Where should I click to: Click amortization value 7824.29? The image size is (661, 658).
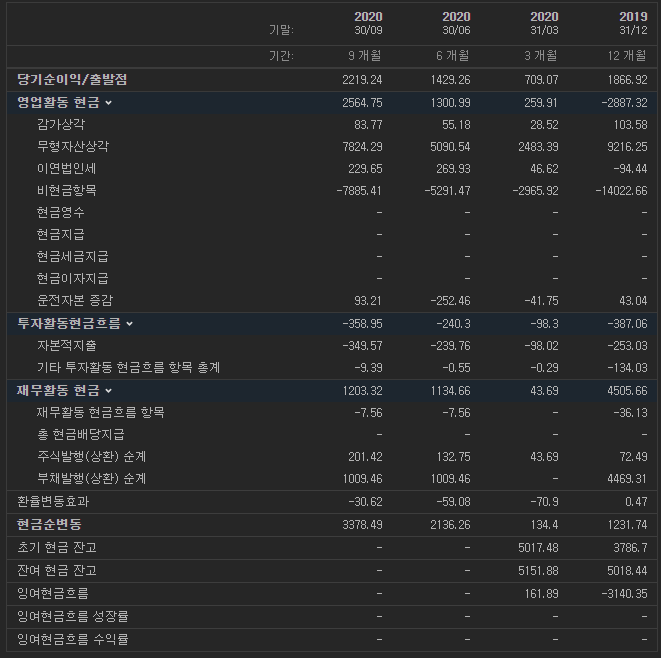coord(362,146)
